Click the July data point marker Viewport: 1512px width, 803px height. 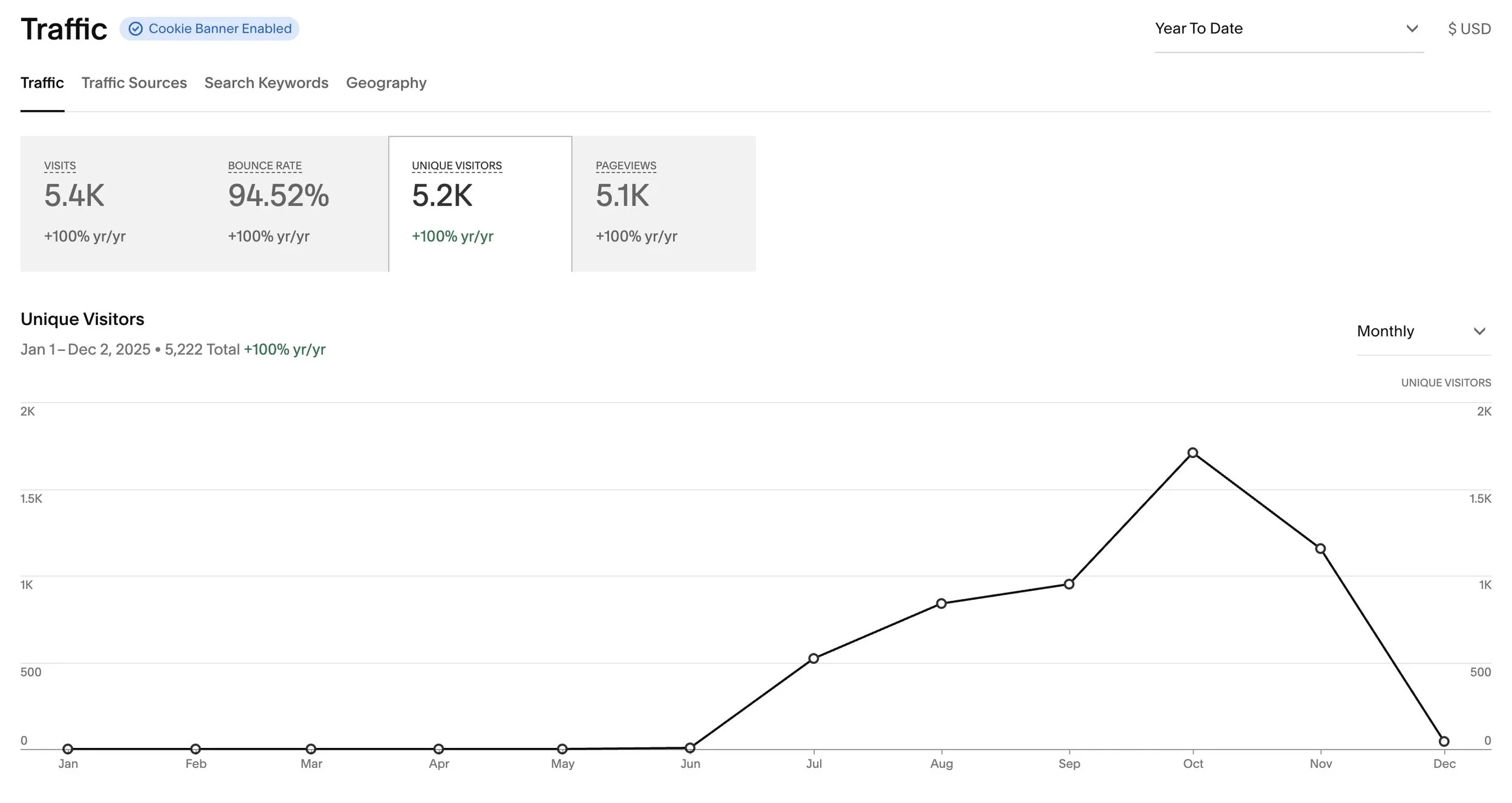point(813,658)
